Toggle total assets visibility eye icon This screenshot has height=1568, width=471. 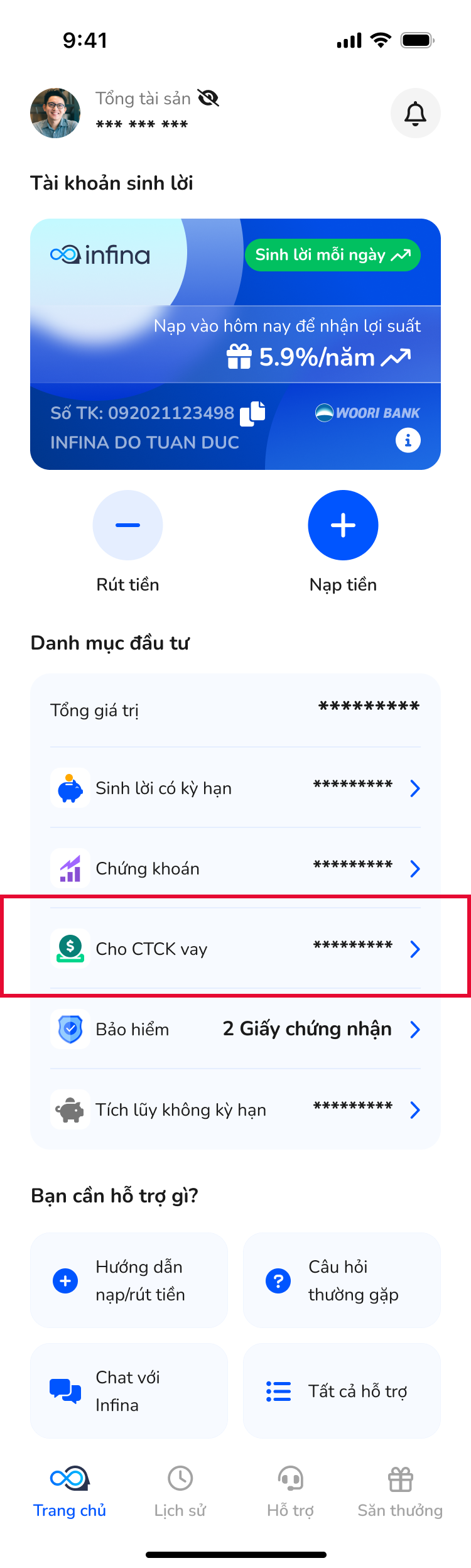208,98
